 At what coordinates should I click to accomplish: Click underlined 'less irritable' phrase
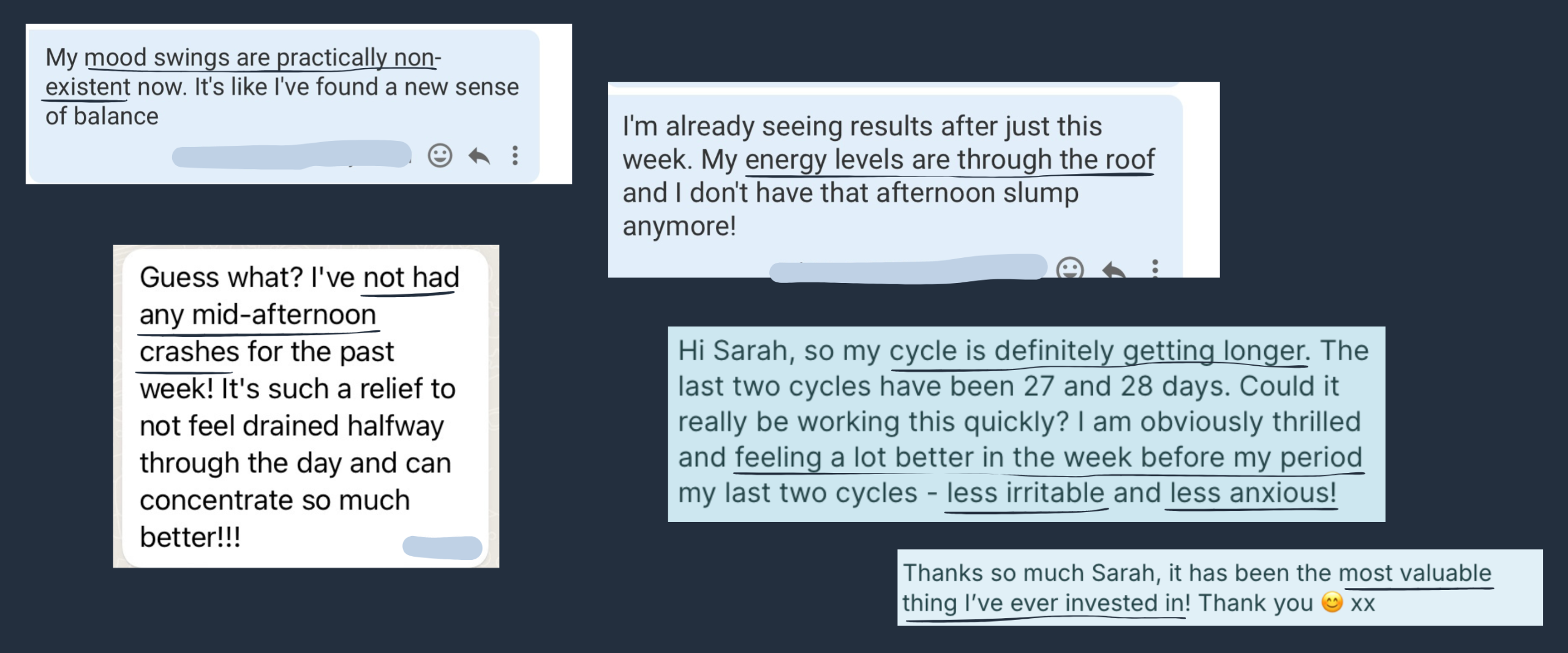pyautogui.click(x=1025, y=493)
